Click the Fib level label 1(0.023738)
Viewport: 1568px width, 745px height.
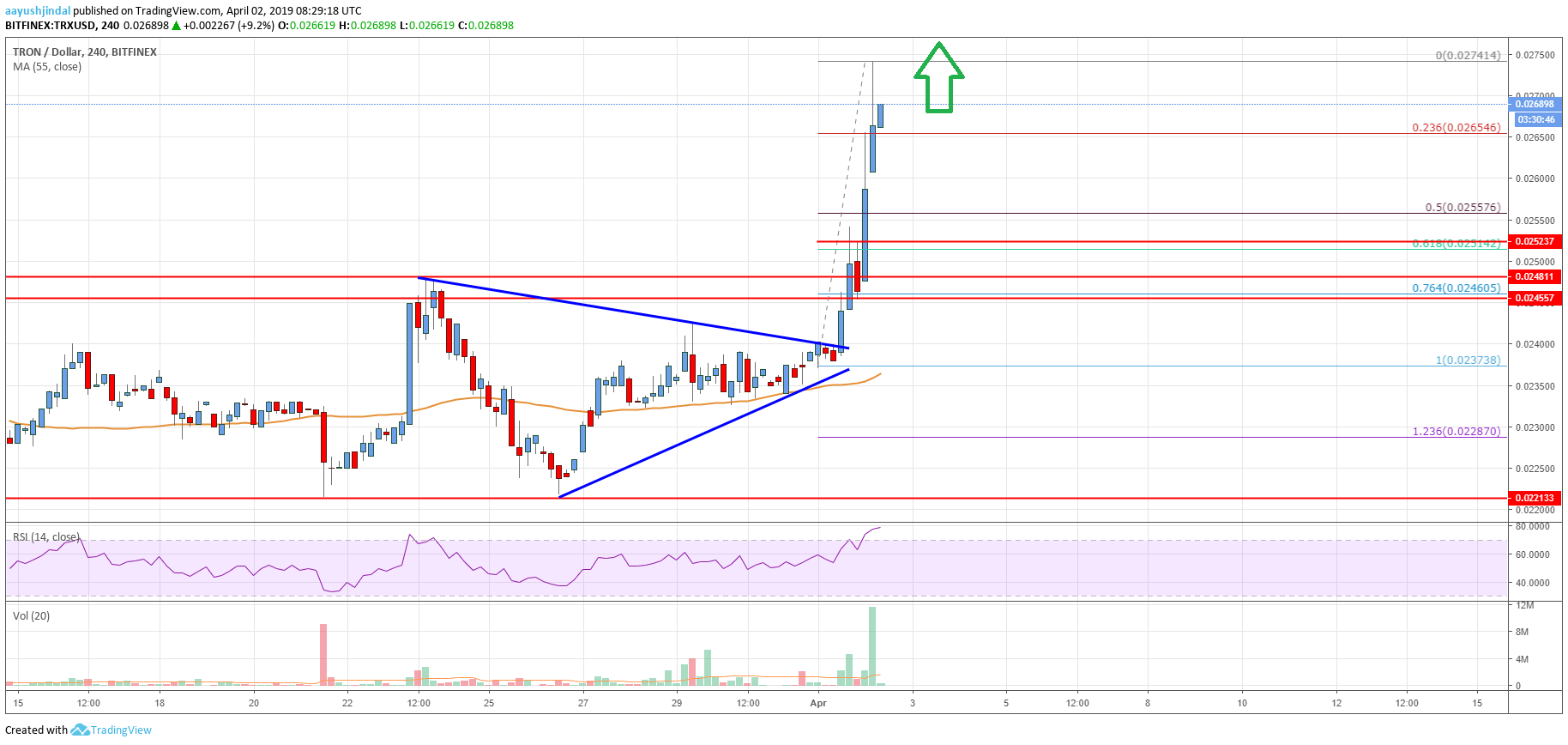point(1468,360)
